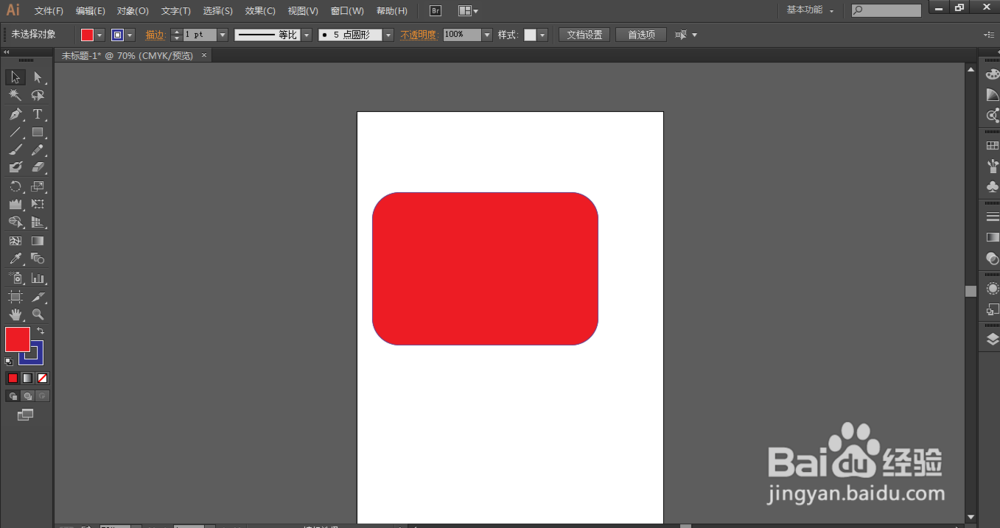
Task: Set paint mode to None
Action: pos(42,378)
